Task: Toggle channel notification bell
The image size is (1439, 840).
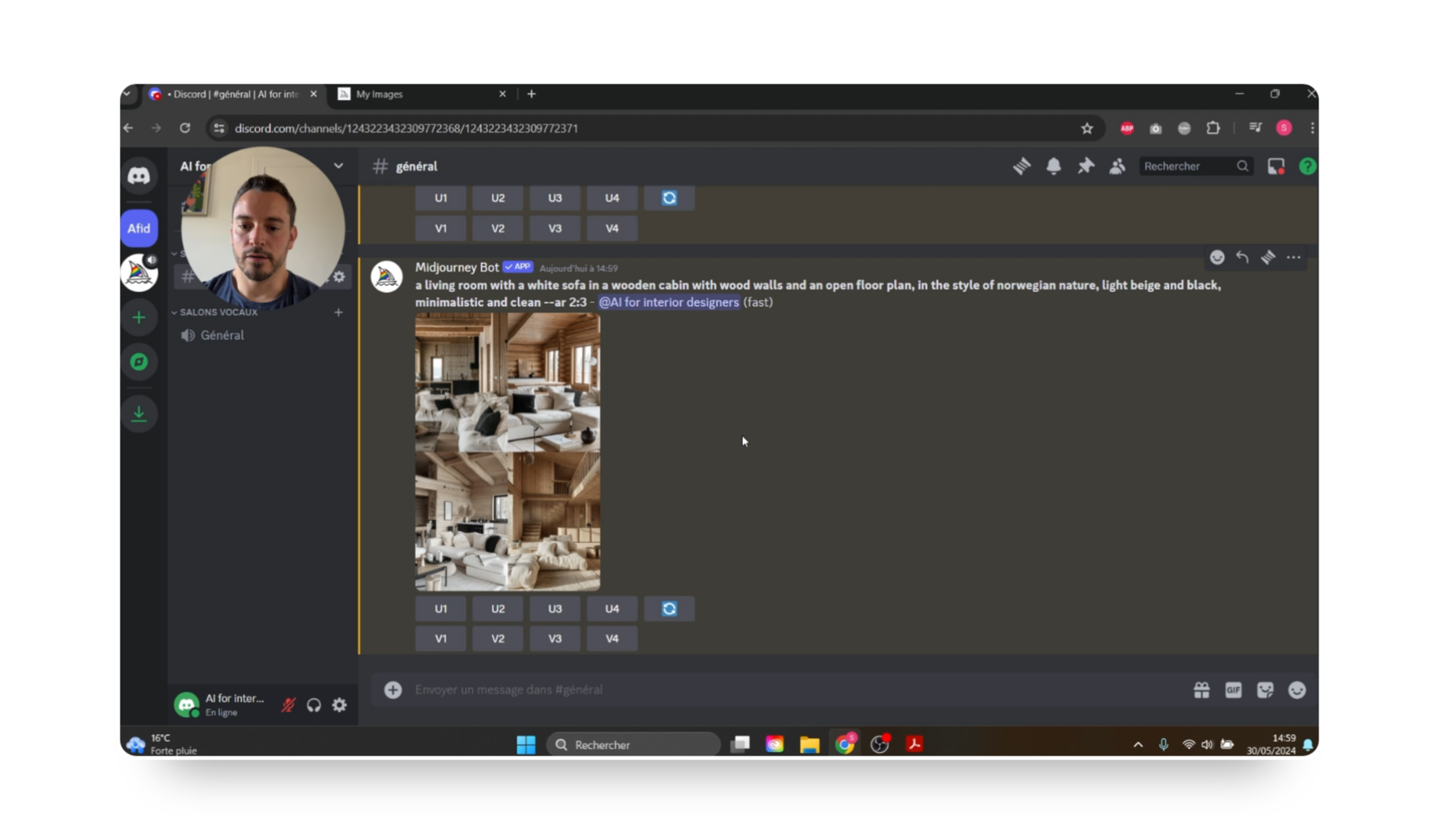Action: [x=1053, y=166]
